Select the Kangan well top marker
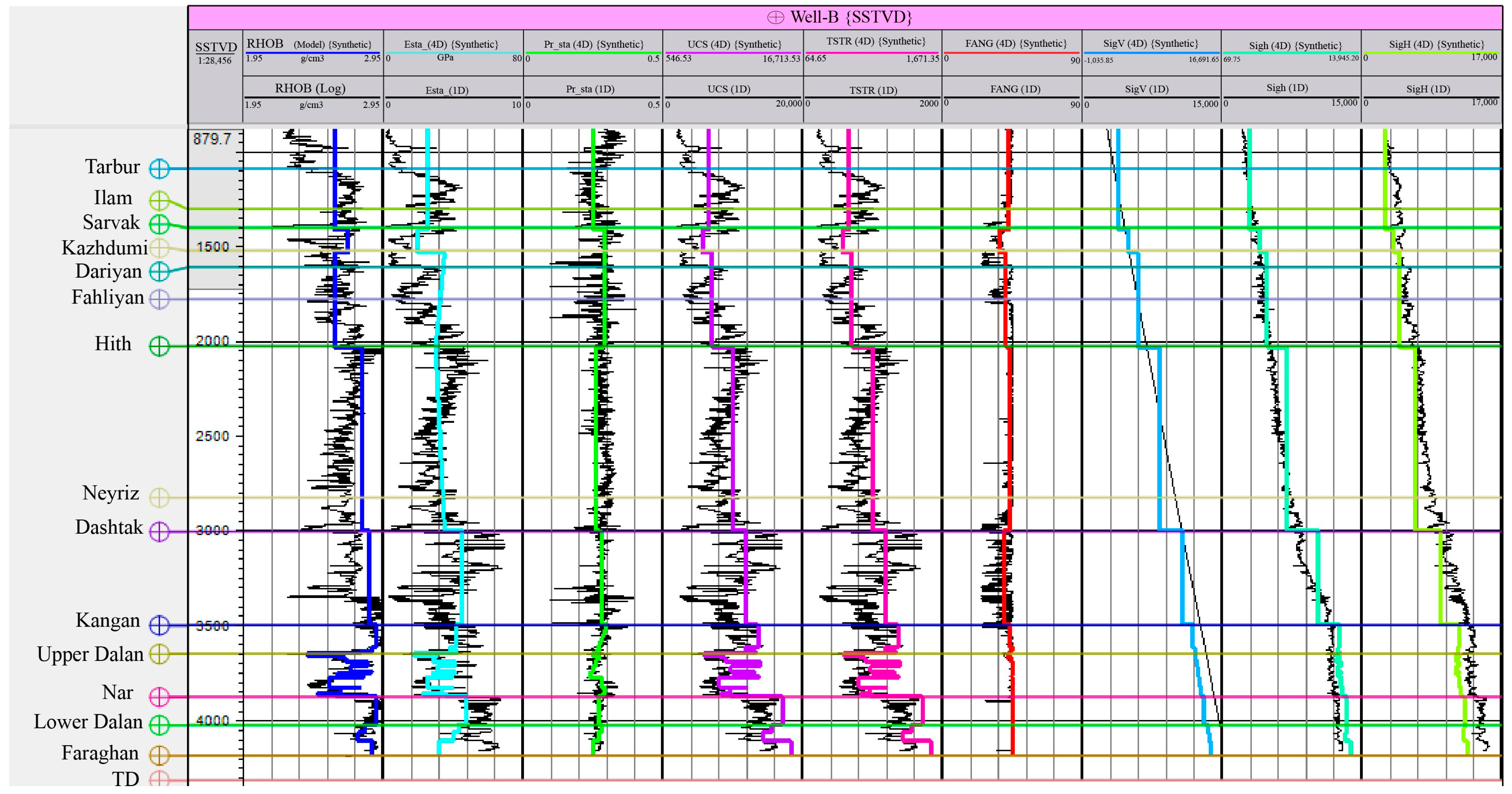Viewport: 1512px width, 794px height. point(159,625)
